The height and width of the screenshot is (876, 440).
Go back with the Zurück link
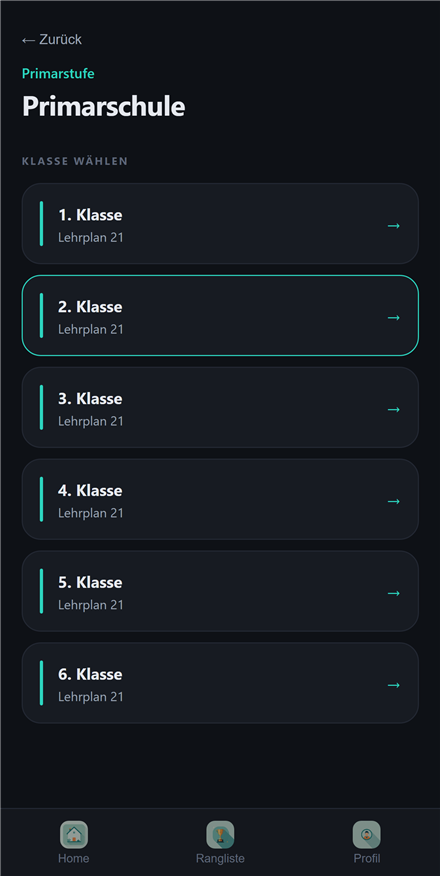(51, 40)
